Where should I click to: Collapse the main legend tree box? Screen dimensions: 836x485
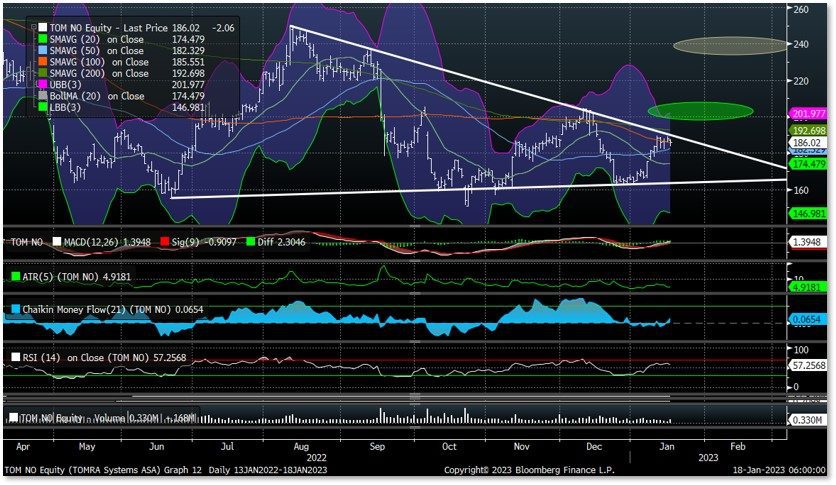[x=34, y=27]
